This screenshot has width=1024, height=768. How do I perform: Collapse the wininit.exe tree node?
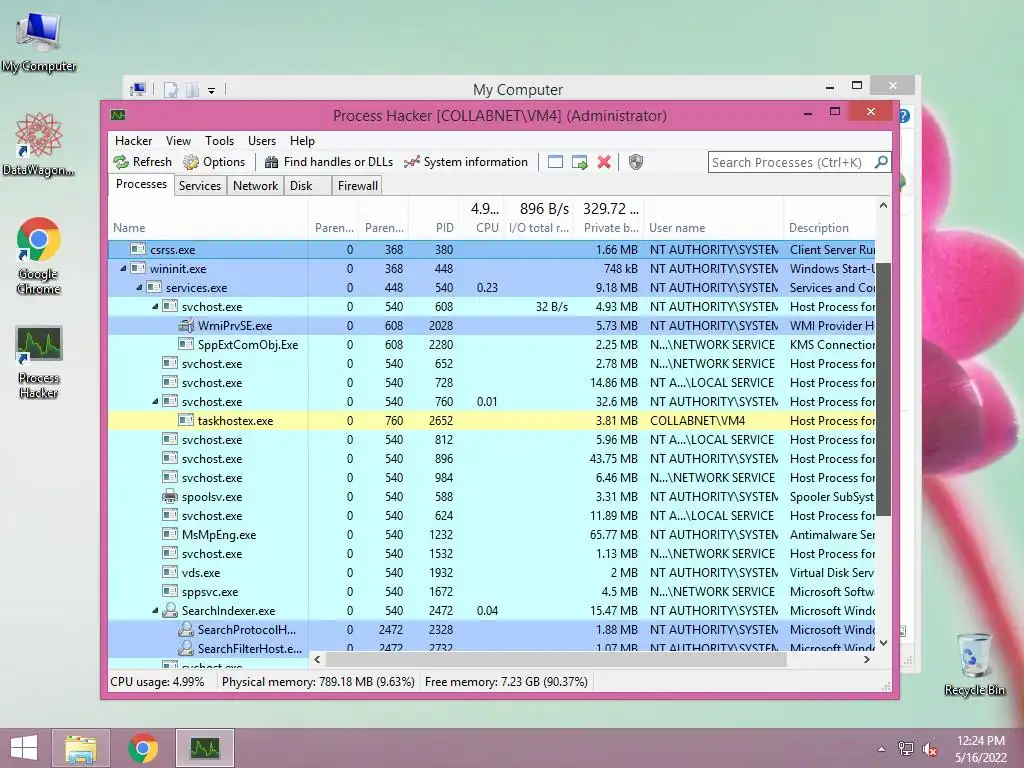coord(123,268)
